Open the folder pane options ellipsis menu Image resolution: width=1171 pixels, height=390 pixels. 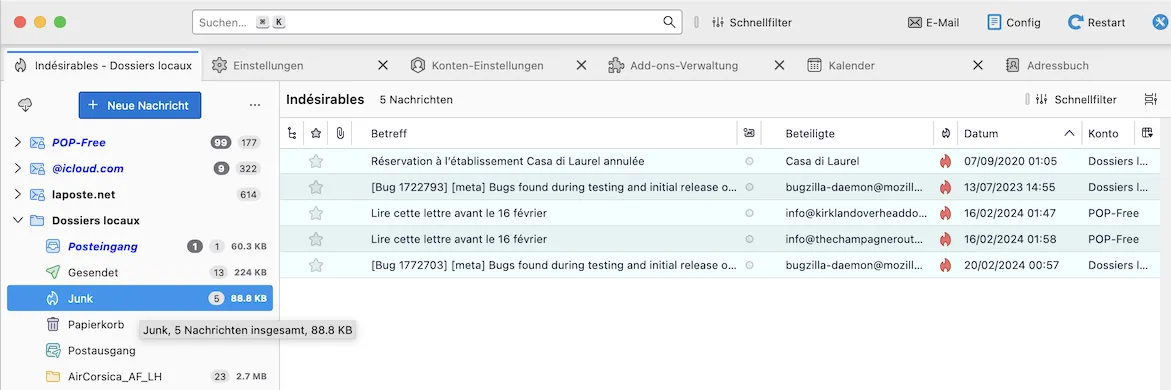coord(255,105)
